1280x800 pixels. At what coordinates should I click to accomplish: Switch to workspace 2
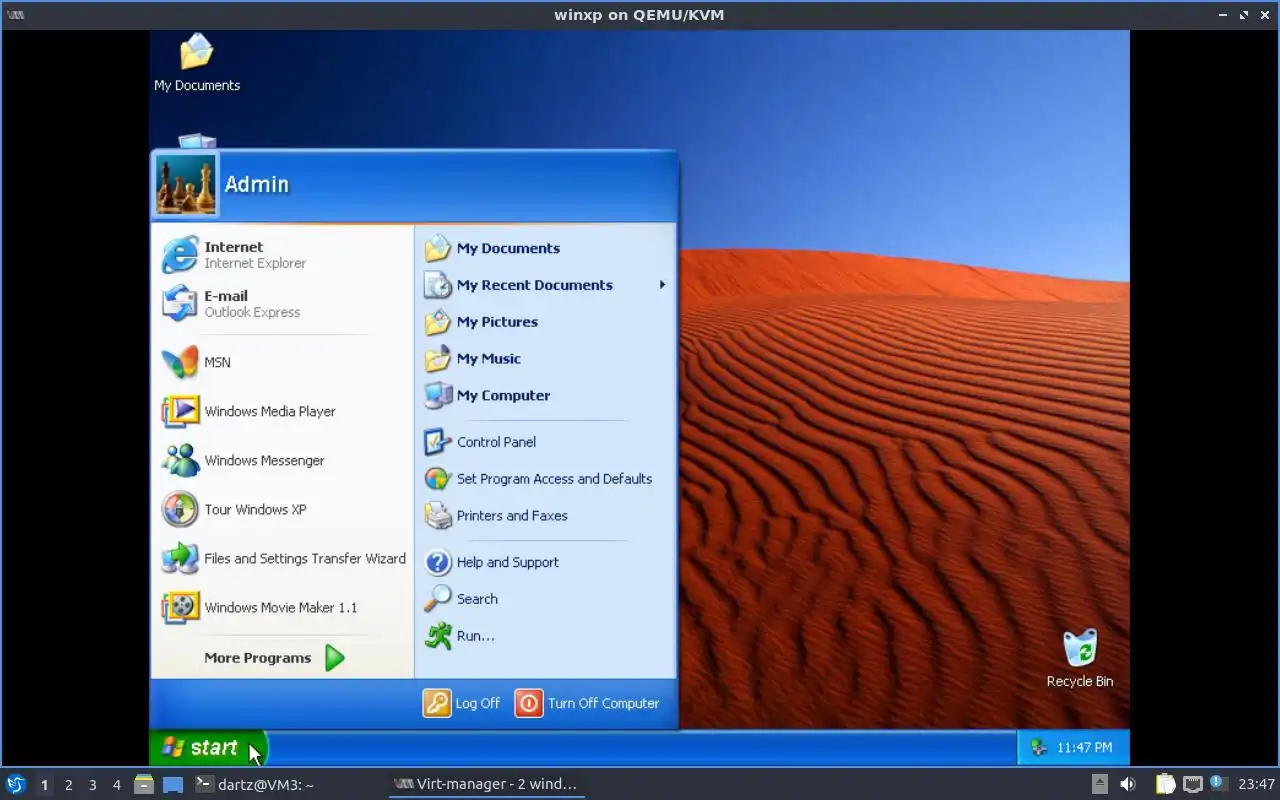(x=68, y=785)
